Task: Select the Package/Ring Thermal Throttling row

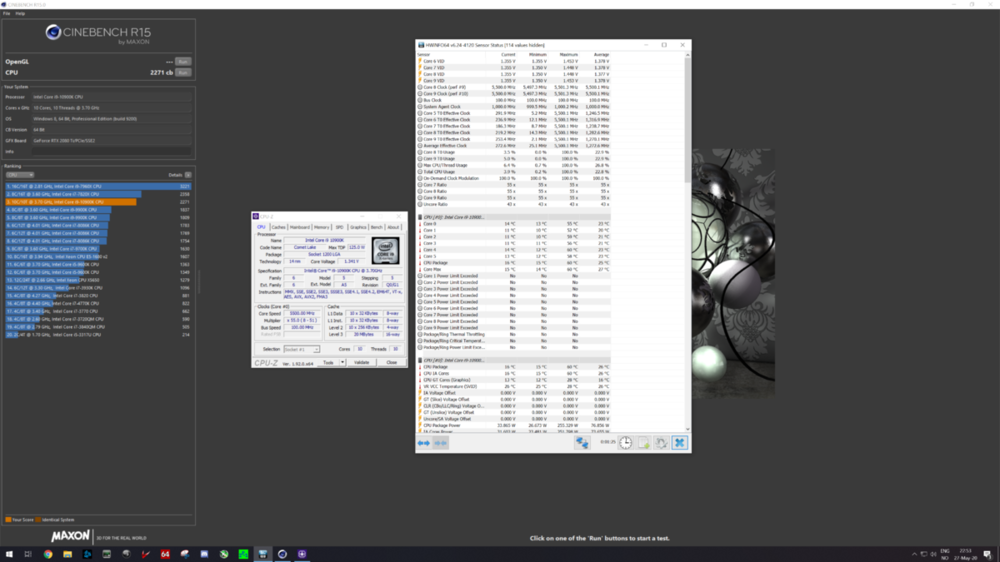Action: [x=513, y=334]
